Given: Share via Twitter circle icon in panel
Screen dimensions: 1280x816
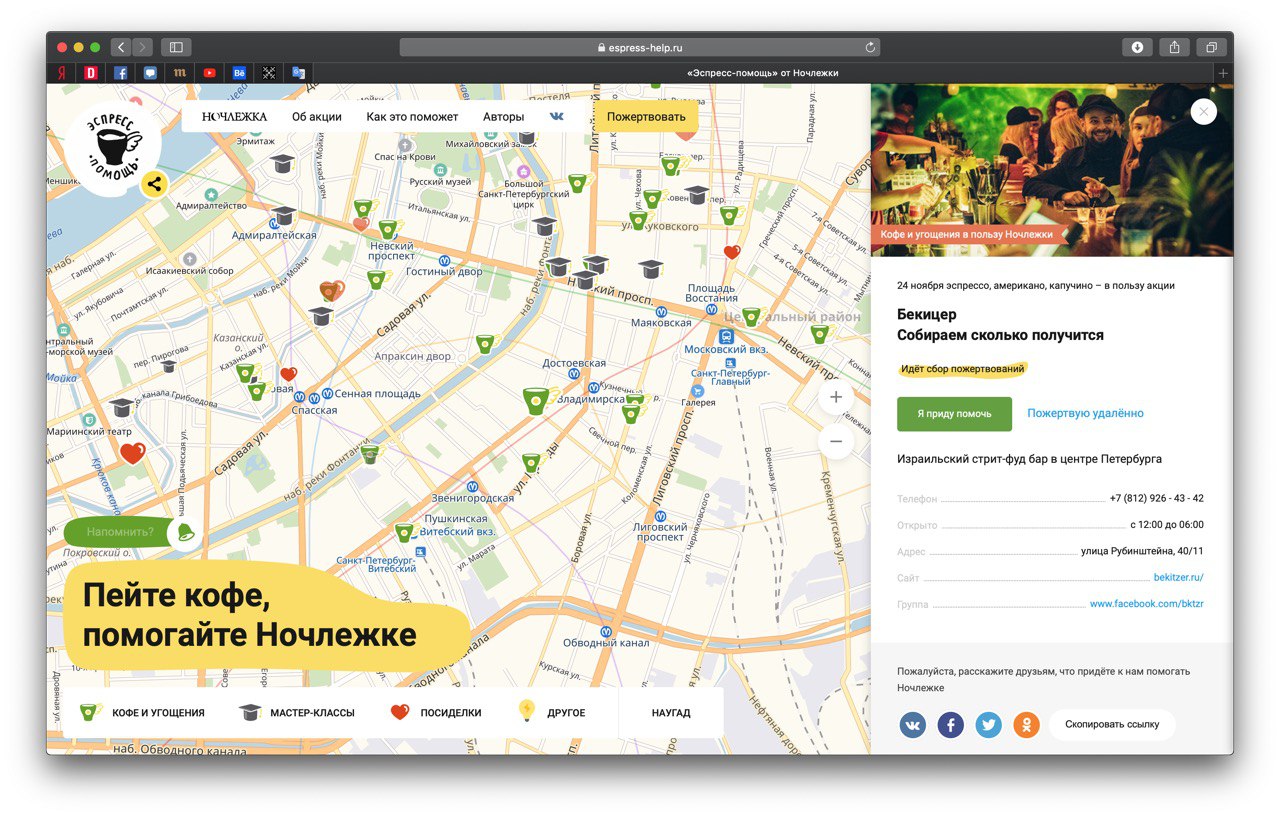Looking at the screenshot, I should click(989, 724).
